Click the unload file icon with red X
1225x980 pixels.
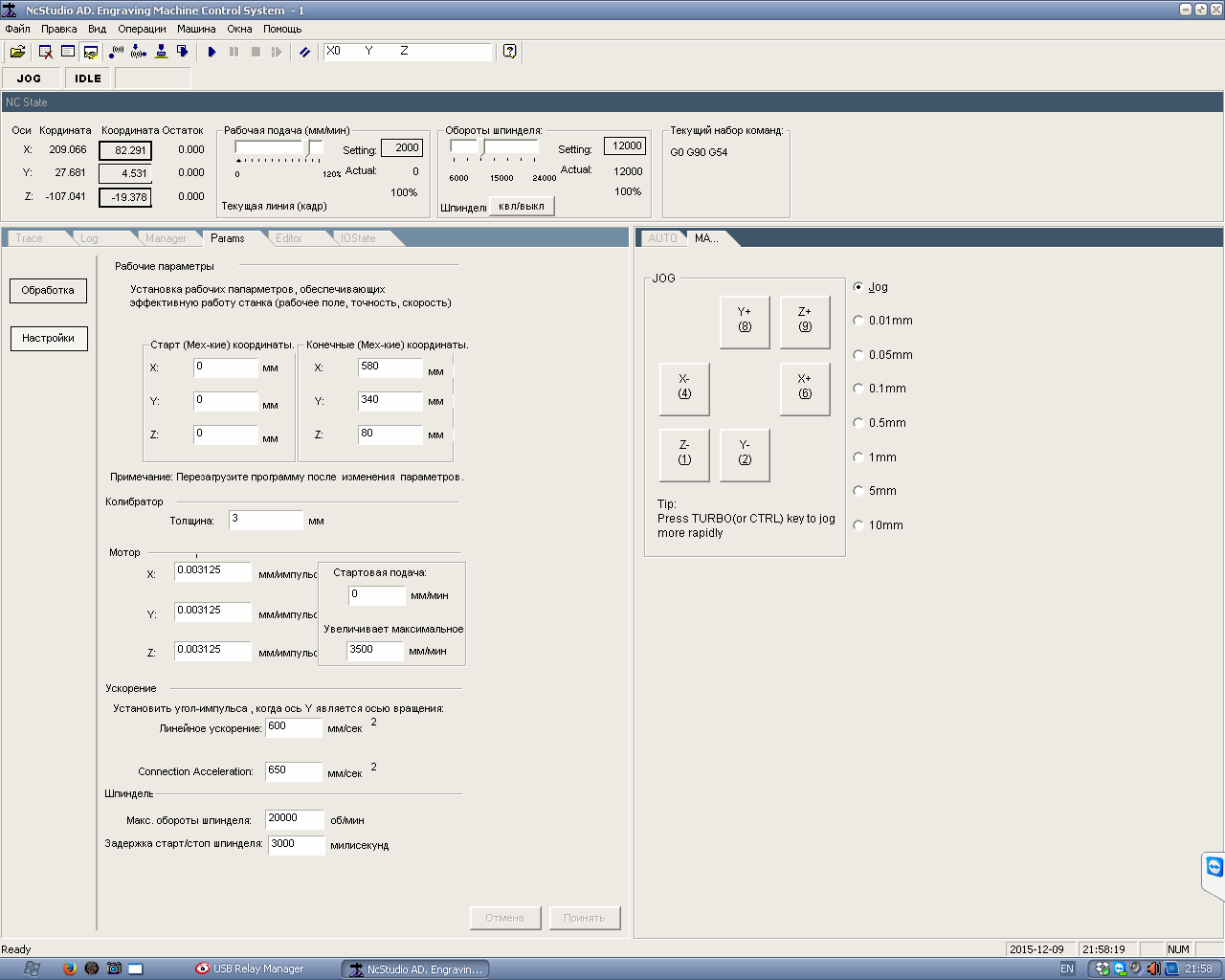(x=45, y=52)
